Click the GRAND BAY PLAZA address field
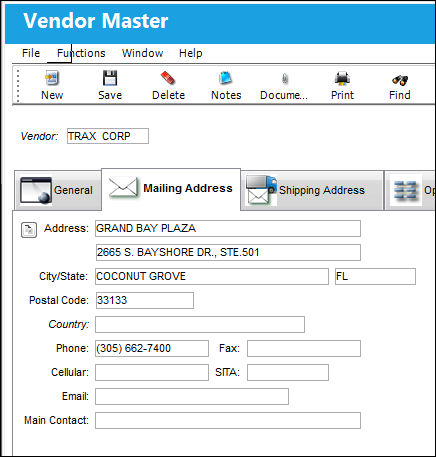436x457 pixels. (x=228, y=228)
